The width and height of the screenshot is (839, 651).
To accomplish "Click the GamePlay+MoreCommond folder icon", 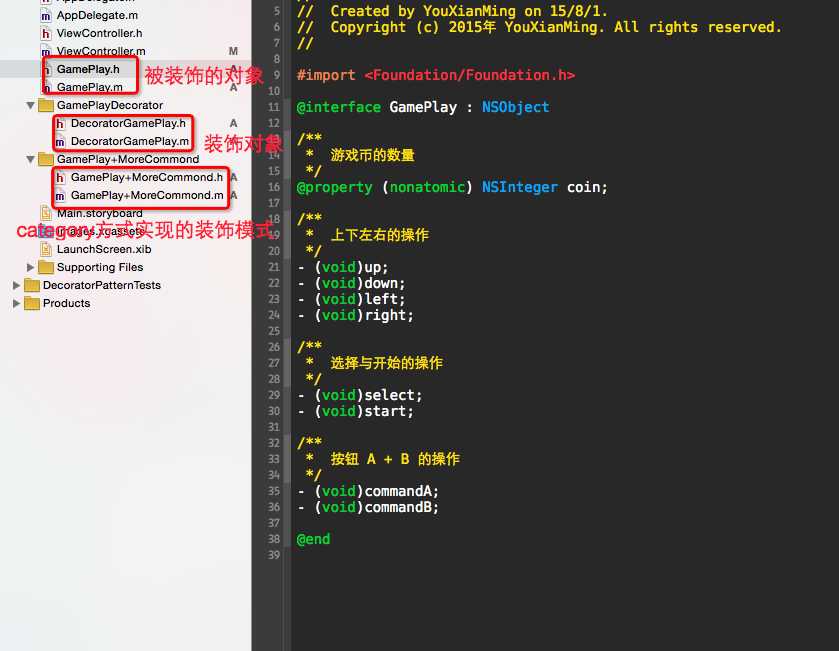I will coord(45,159).
